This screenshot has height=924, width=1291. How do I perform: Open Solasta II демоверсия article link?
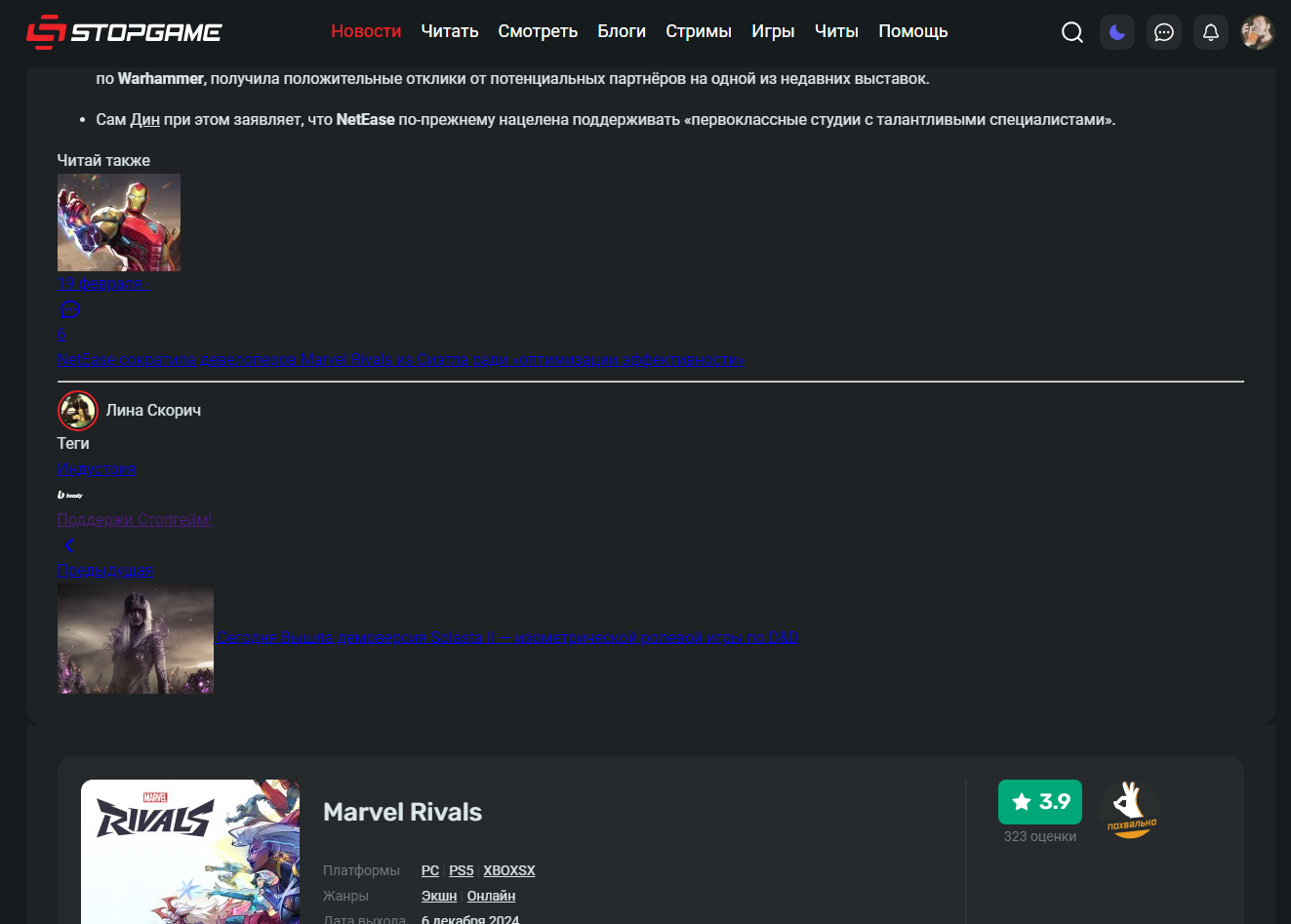508,637
